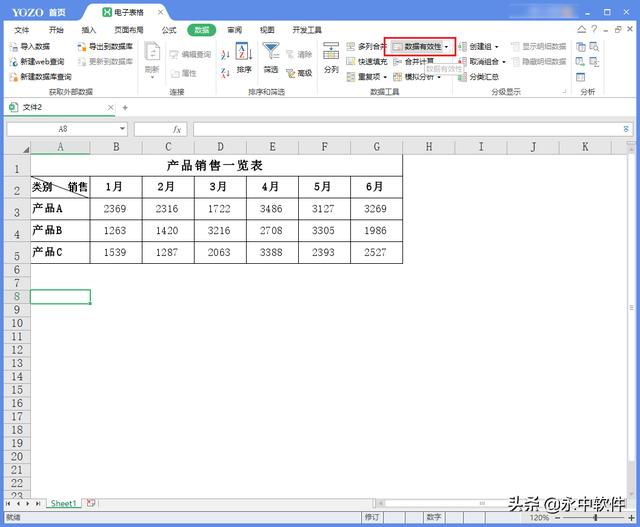The image size is (640, 527).
Task: Open the Name Box dropdown arrow
Action: 122,129
